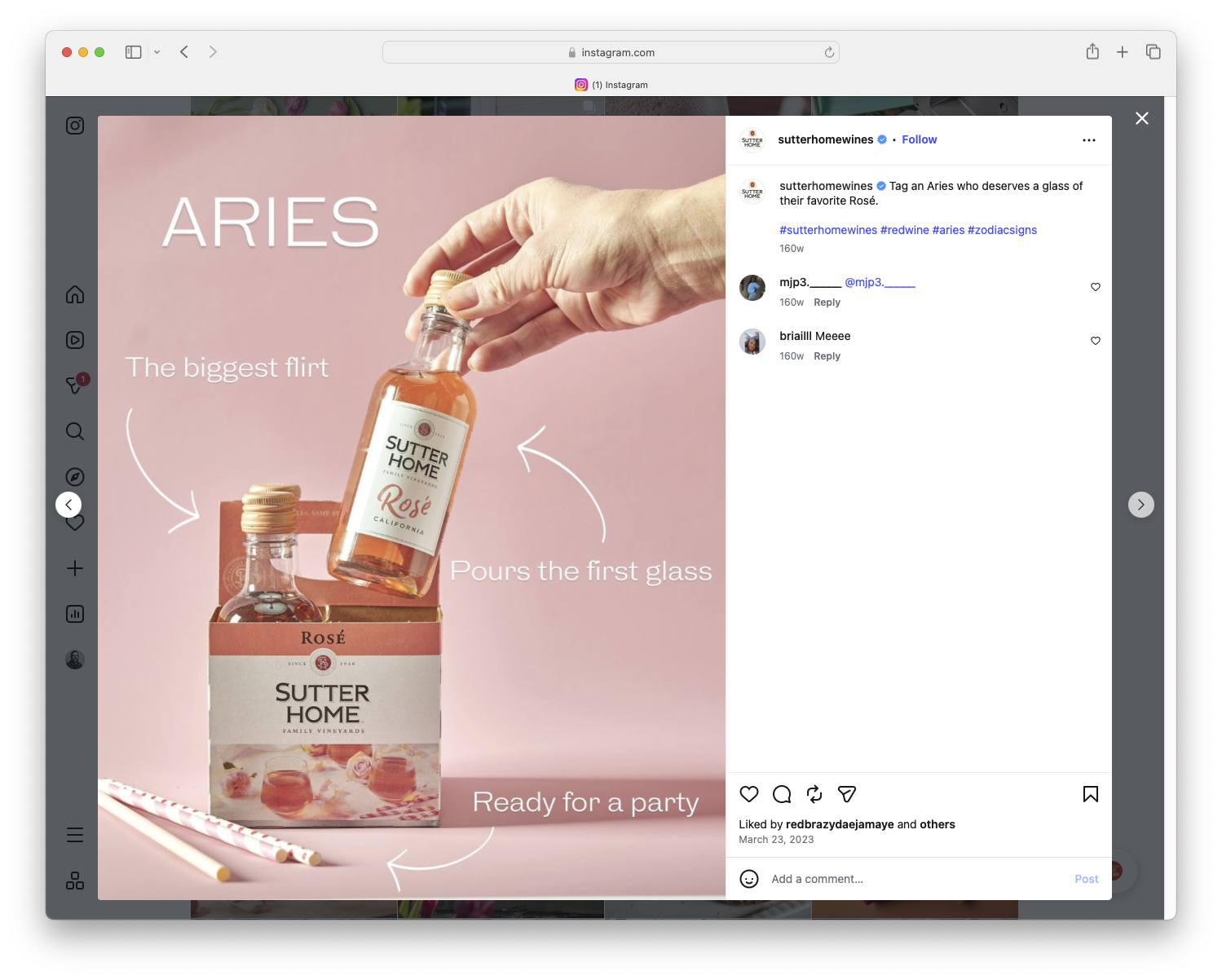Image resolution: width=1222 pixels, height=980 pixels.
Task: Switch to the Instagram browser tab
Action: [x=611, y=84]
